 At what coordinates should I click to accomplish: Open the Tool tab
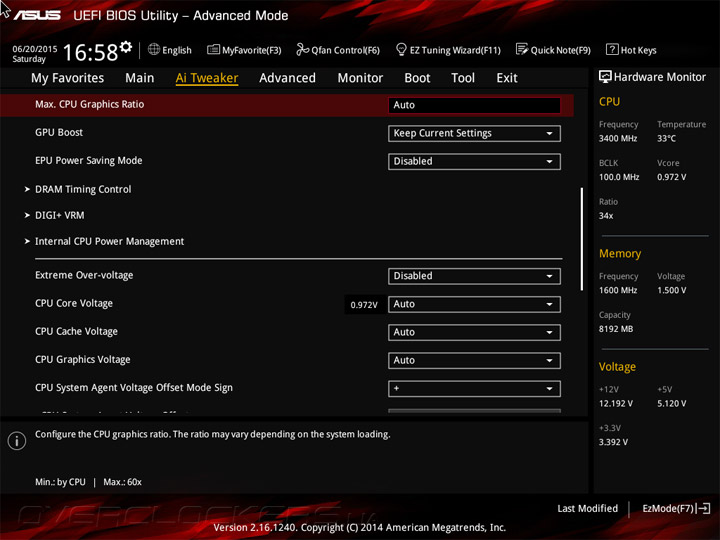pyautogui.click(x=463, y=78)
